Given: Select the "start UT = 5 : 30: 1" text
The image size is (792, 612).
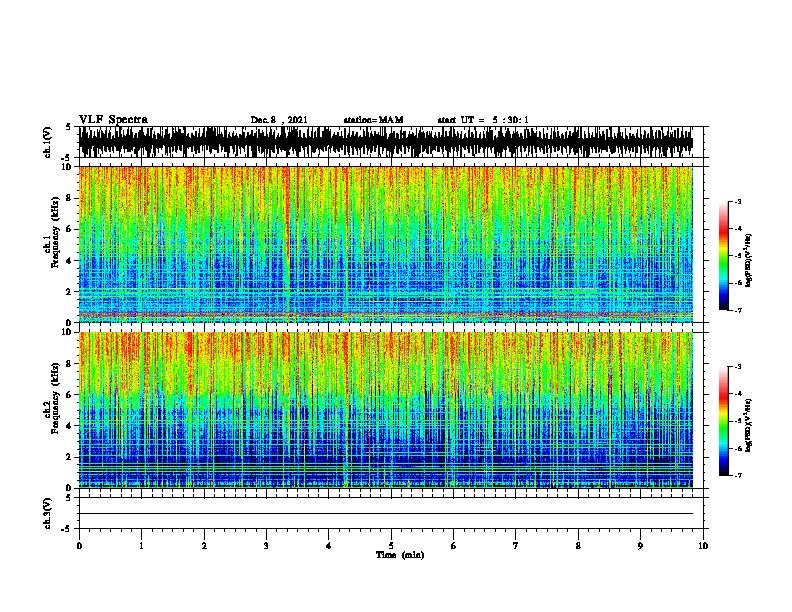Looking at the screenshot, I should [x=483, y=120].
